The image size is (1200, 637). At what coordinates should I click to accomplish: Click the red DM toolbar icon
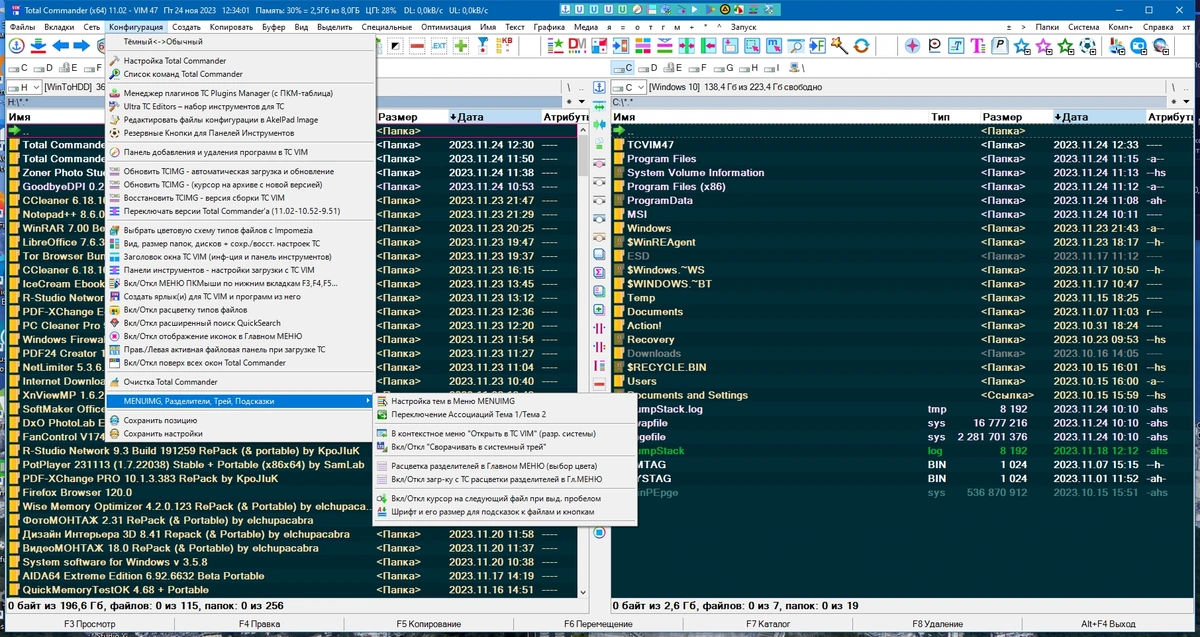[577, 45]
